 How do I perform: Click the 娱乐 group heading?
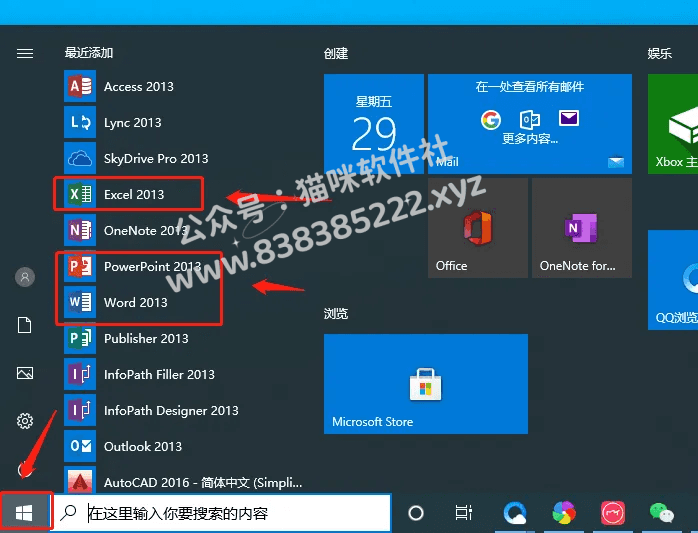(660, 54)
